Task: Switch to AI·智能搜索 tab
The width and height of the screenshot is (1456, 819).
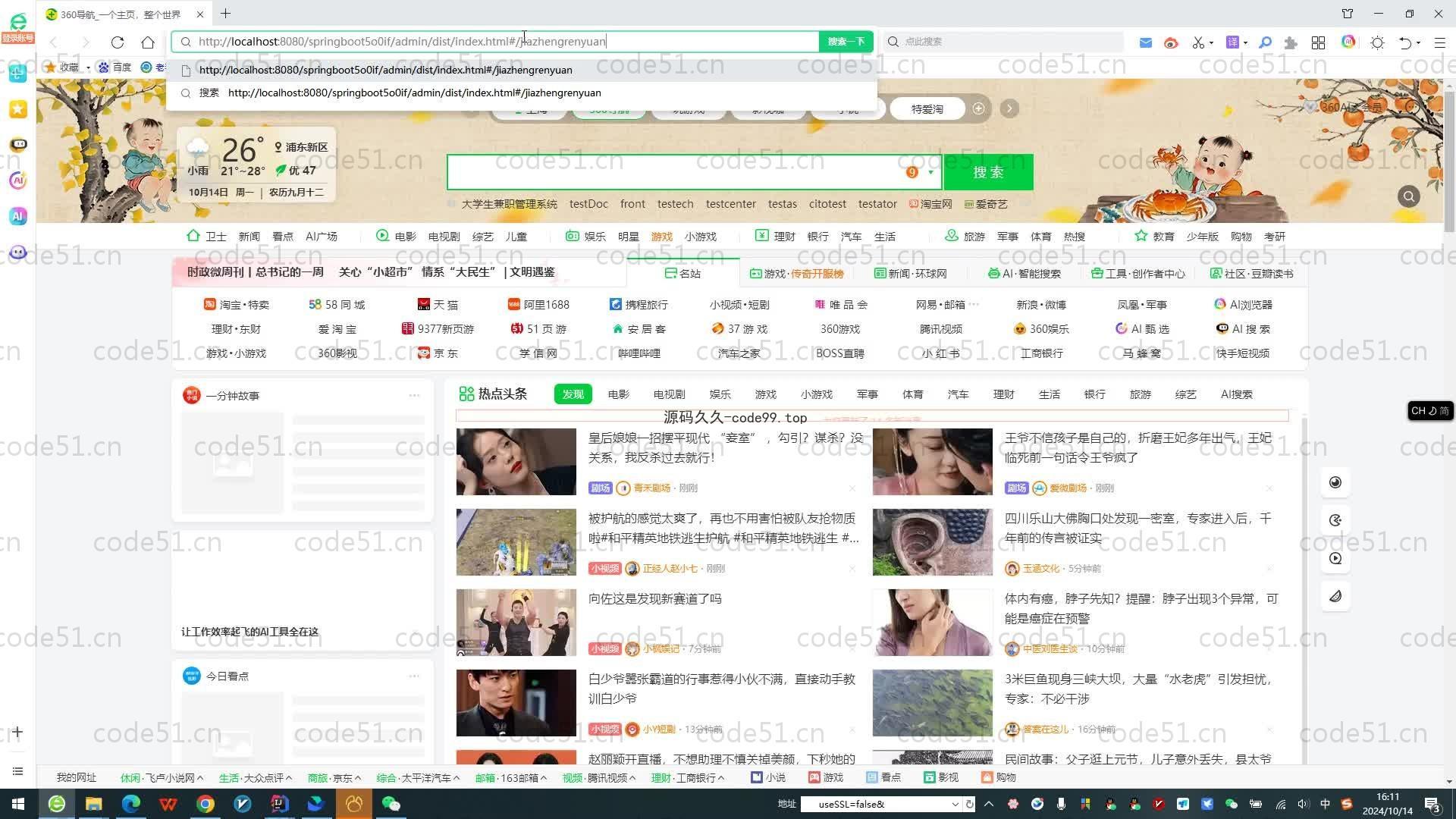Action: click(1025, 274)
